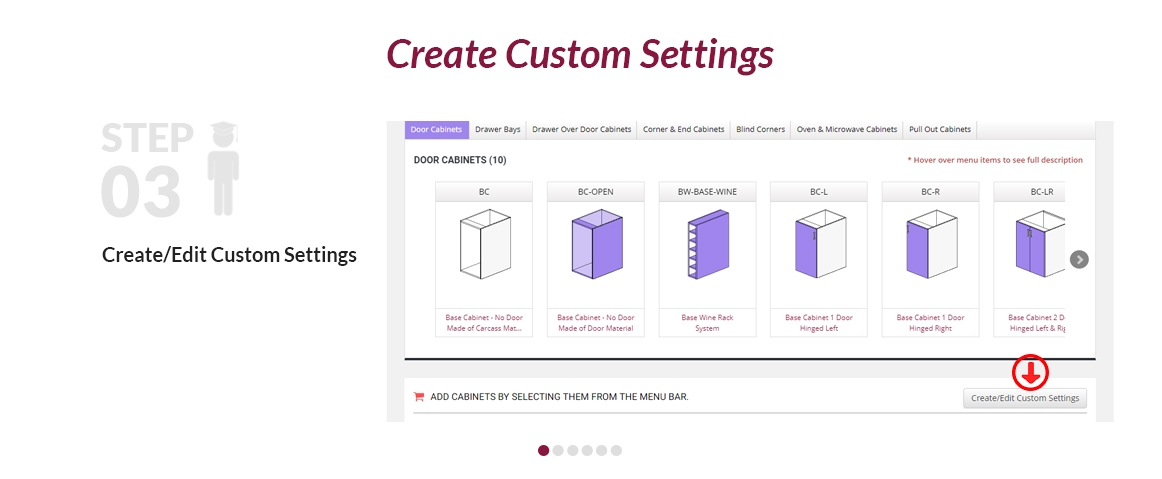Click the red shopping cart icon

click(x=419, y=397)
